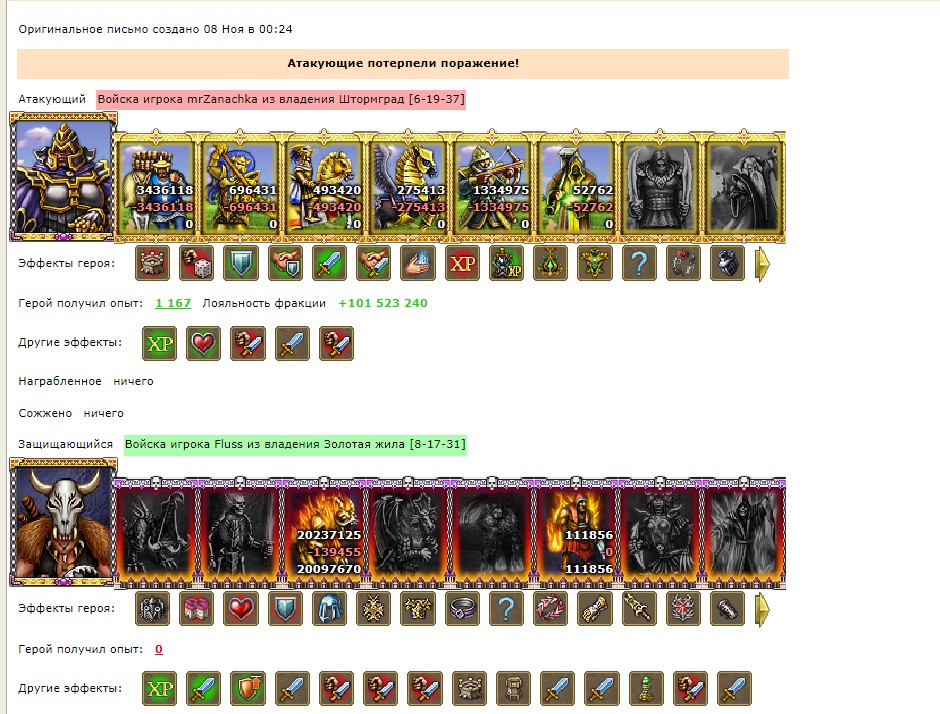Open the attacker hero experience link 1 167
Screen dimensions: 940x714
click(173, 303)
